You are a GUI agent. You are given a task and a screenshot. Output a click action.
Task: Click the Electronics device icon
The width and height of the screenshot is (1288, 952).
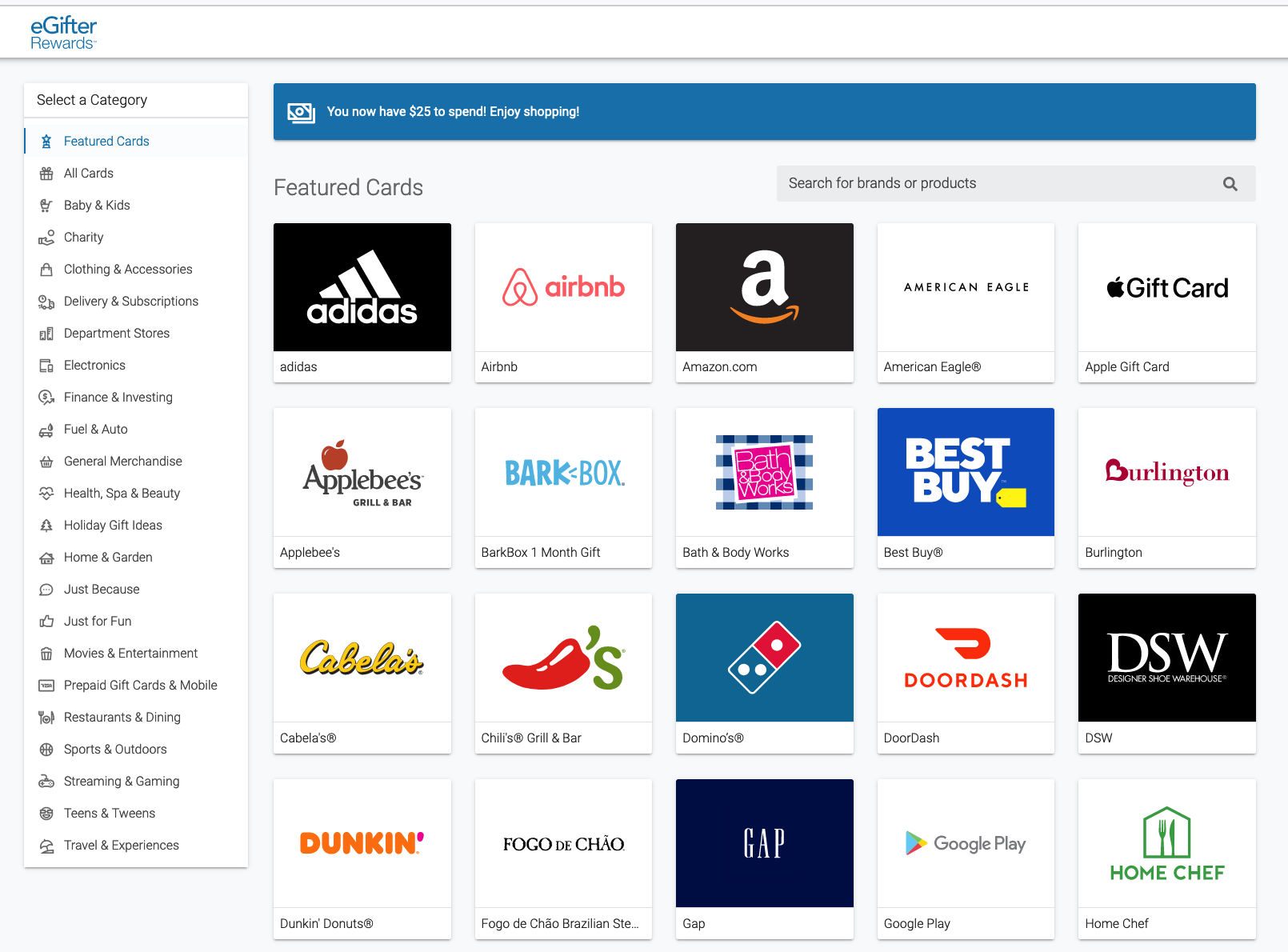click(46, 366)
